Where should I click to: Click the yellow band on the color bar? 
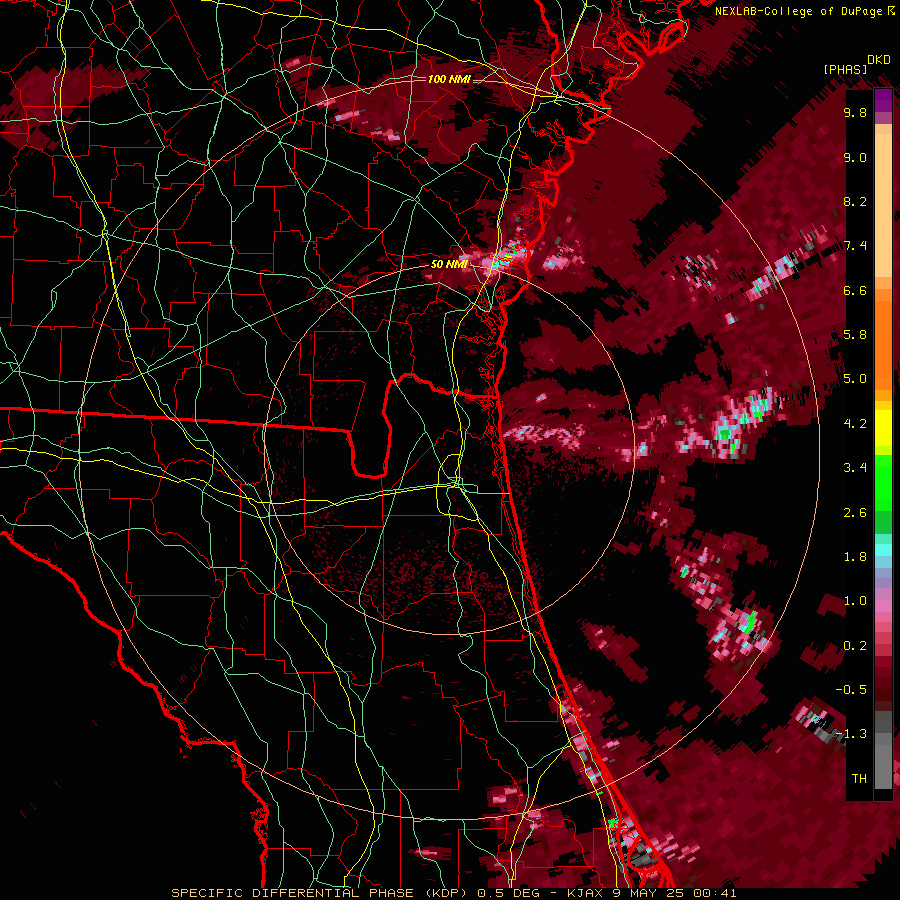coord(883,428)
